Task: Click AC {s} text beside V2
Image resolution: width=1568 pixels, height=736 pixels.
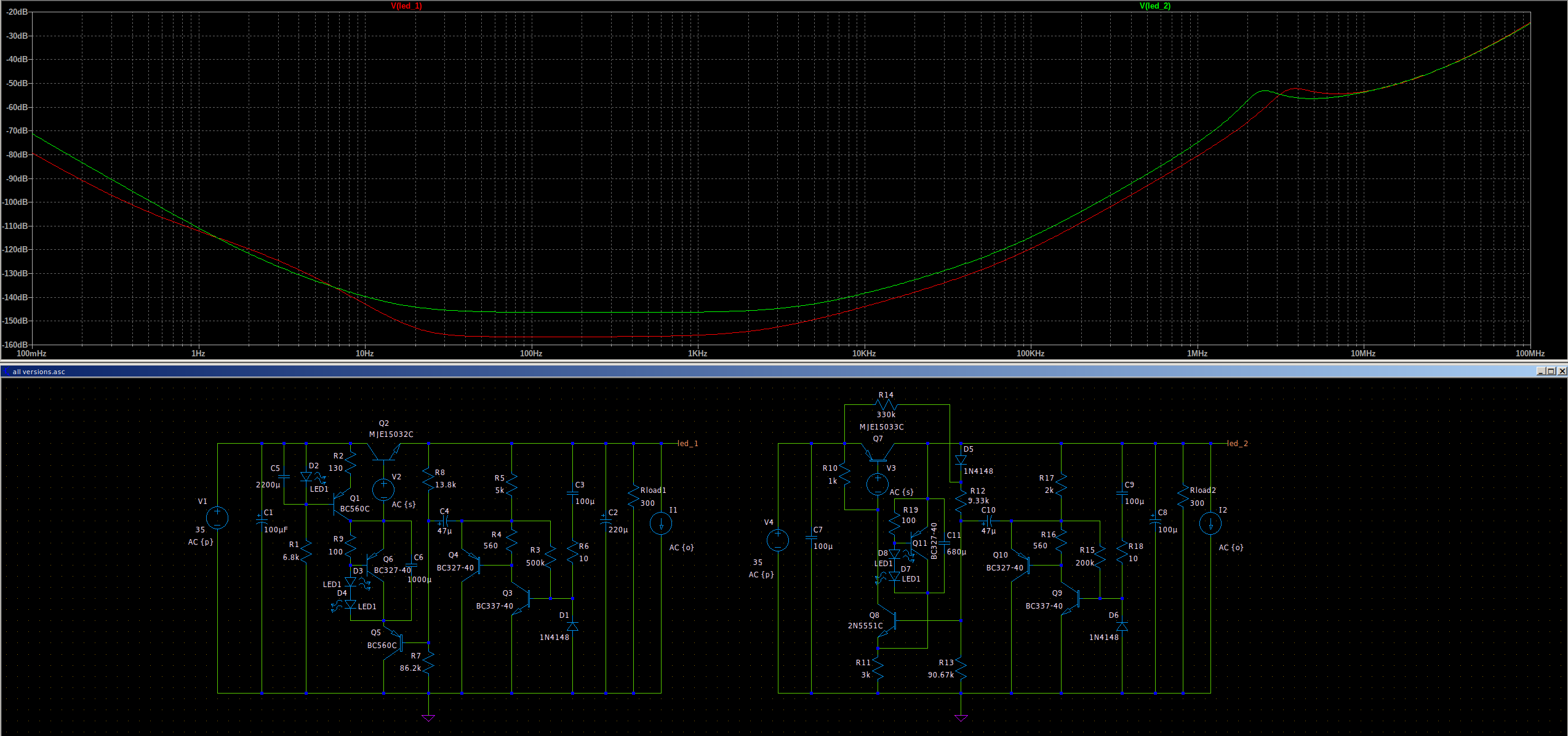Action: [404, 505]
